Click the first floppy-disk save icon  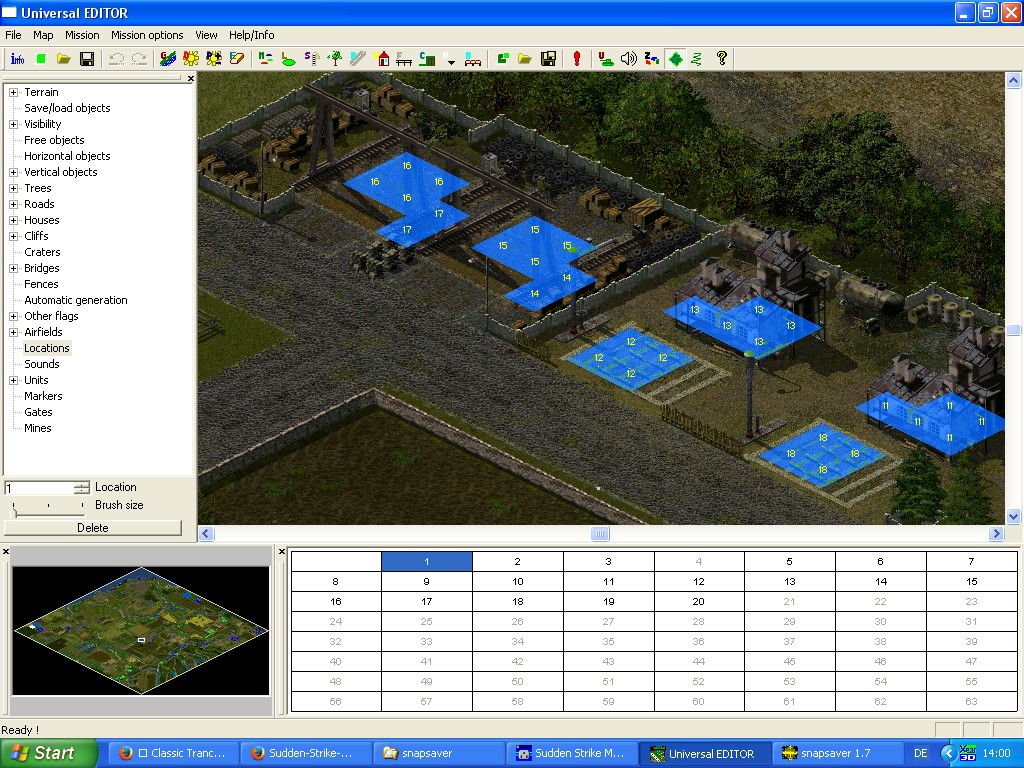click(x=86, y=59)
